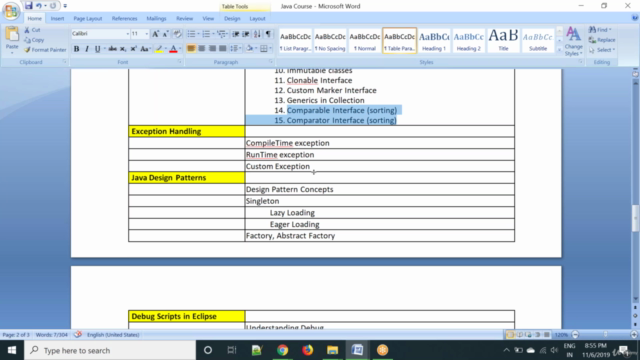The width and height of the screenshot is (640, 360).
Task: Grow the font size
Action: pyautogui.click(x=155, y=34)
